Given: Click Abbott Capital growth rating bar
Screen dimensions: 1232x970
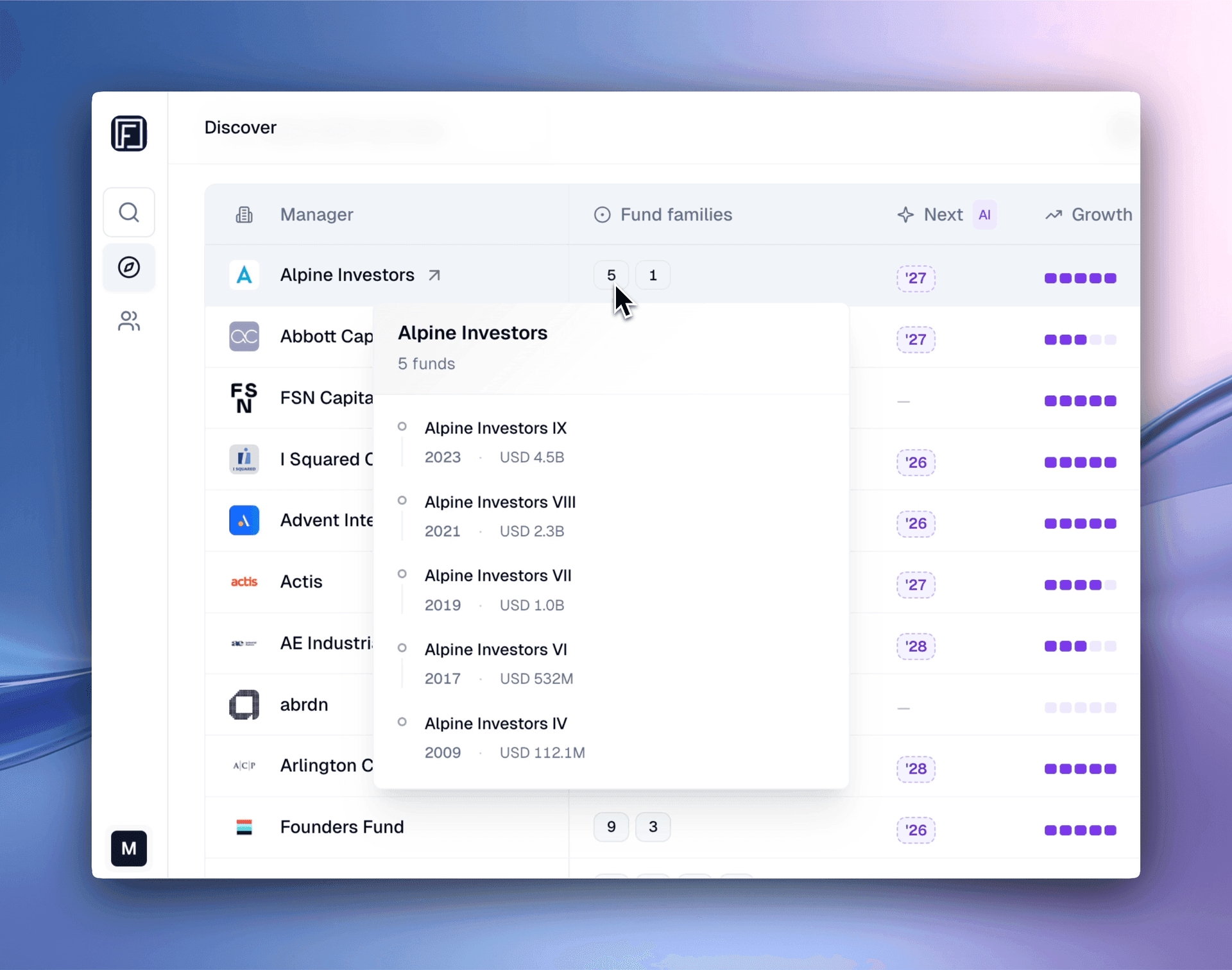Looking at the screenshot, I should click(x=1081, y=339).
